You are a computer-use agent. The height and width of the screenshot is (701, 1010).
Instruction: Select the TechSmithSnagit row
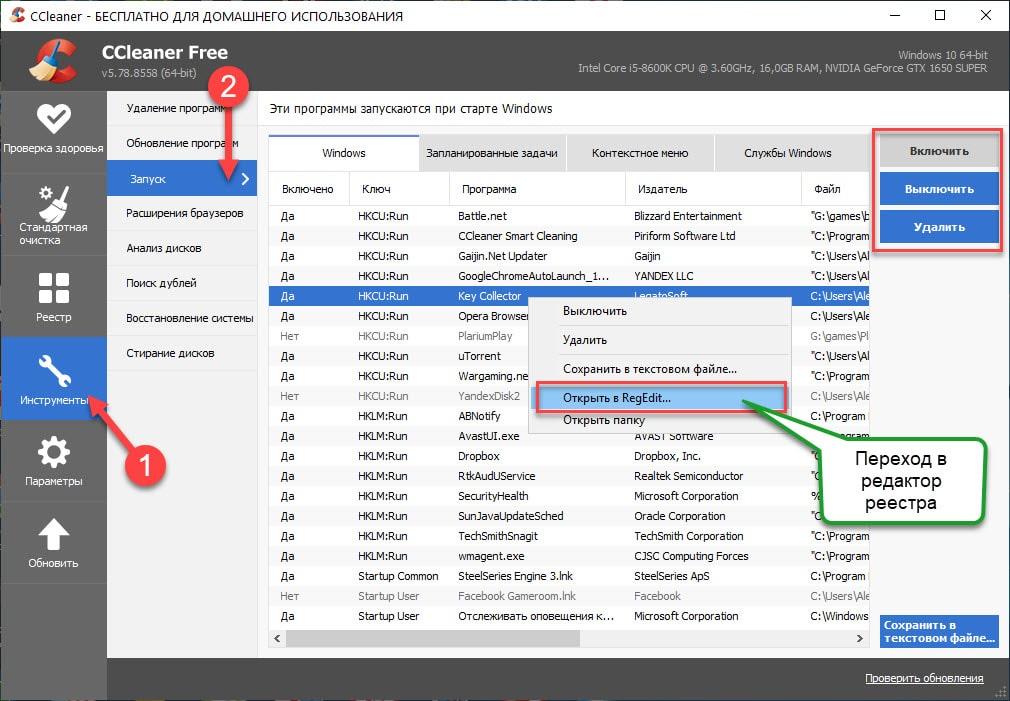569,536
